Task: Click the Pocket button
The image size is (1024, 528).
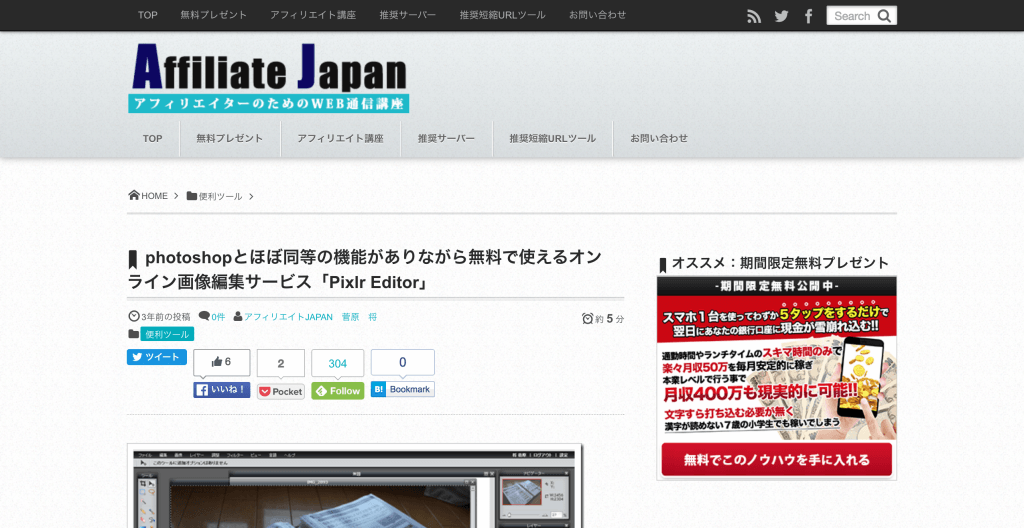Action: point(281,391)
